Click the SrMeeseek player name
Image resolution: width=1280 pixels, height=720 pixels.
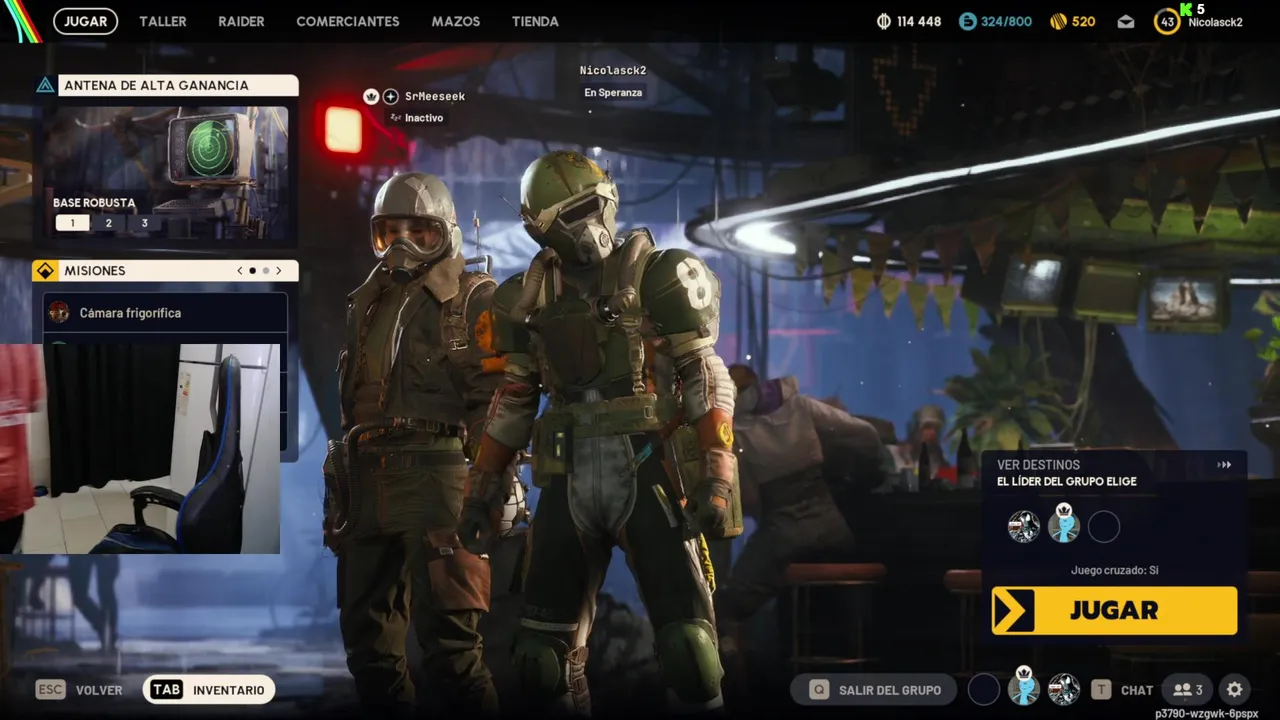click(435, 97)
